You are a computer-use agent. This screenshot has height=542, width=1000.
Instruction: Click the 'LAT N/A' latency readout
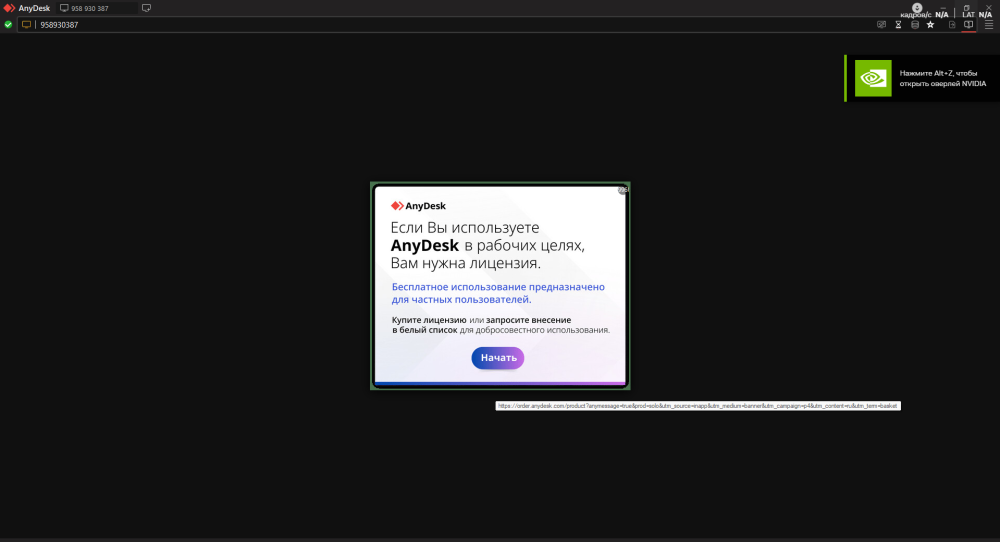[x=976, y=14]
